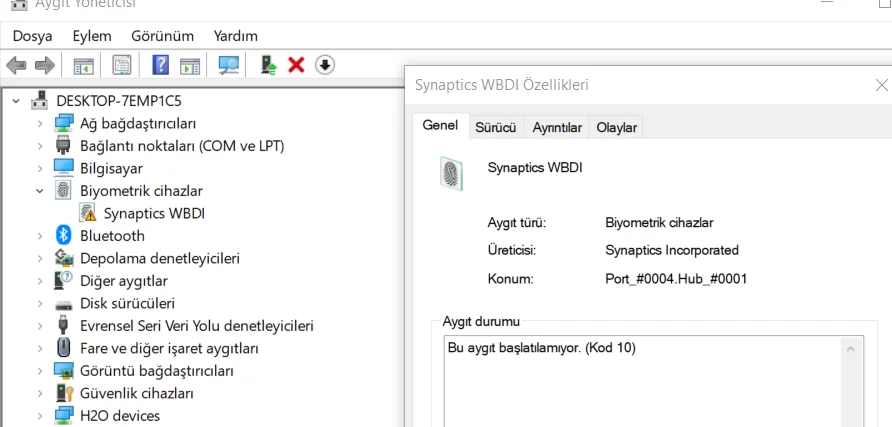Viewport: 892px width, 427px height.
Task: Click the Bağlantı noktaları port icon
Action: coord(63,146)
